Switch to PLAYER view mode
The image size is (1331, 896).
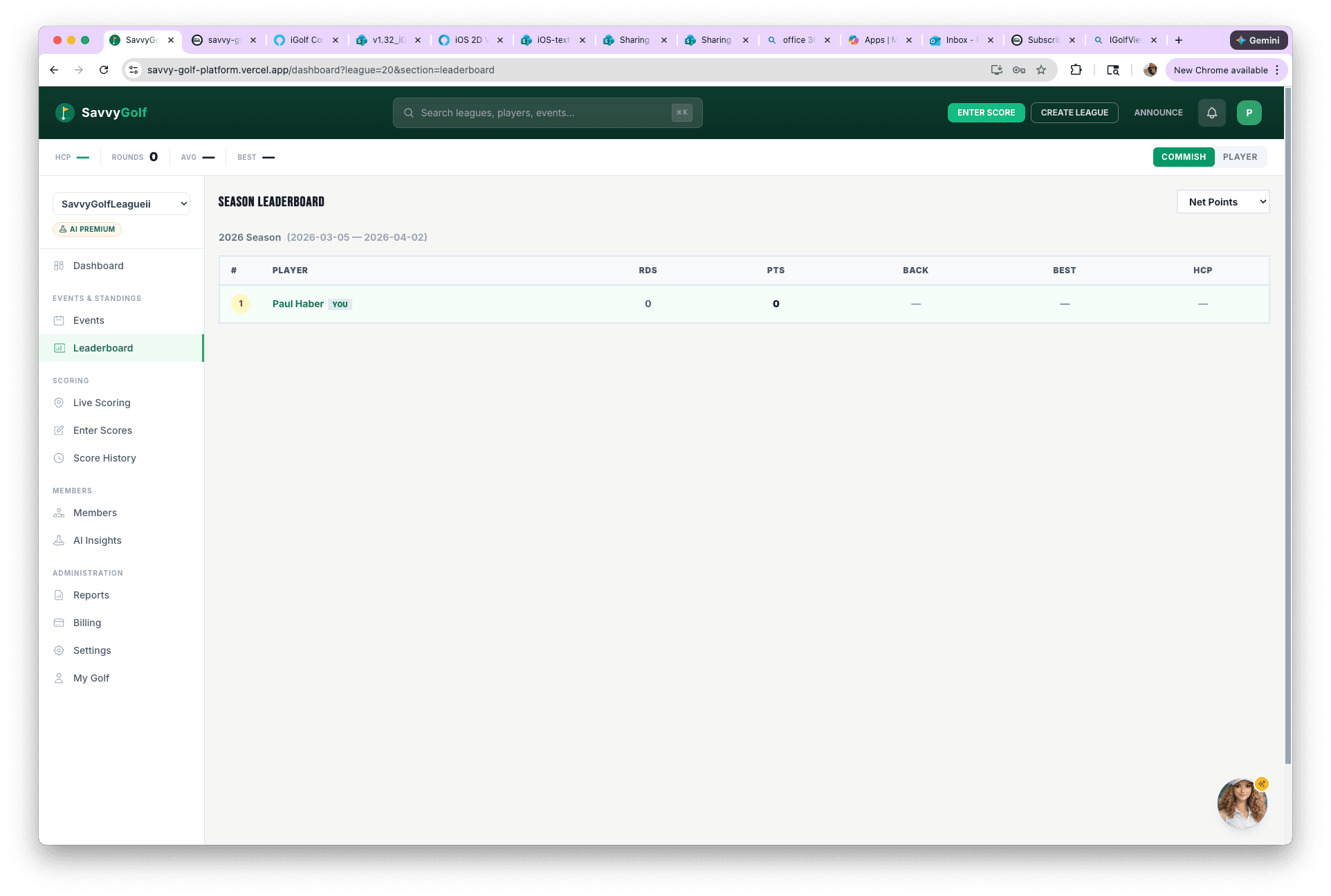coord(1240,157)
